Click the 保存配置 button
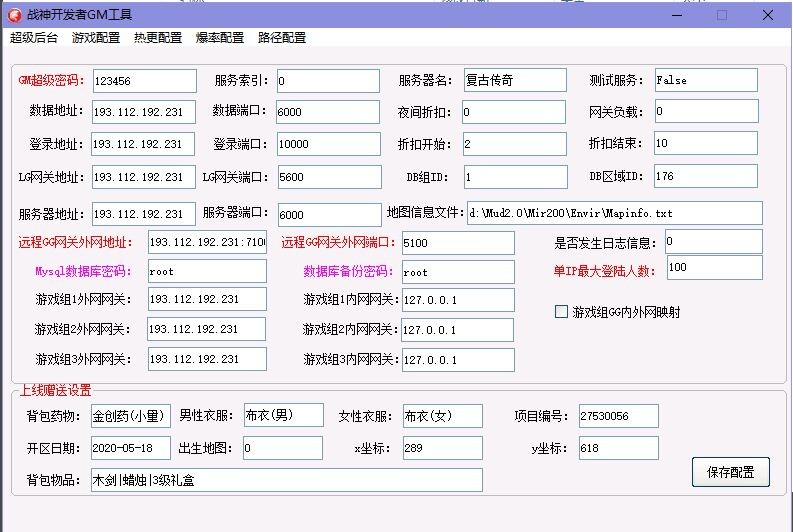The height and width of the screenshot is (532, 793). [x=730, y=471]
